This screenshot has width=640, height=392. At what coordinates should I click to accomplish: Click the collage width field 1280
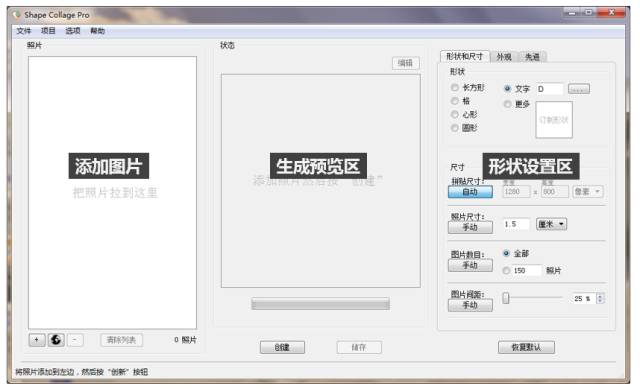pos(516,192)
